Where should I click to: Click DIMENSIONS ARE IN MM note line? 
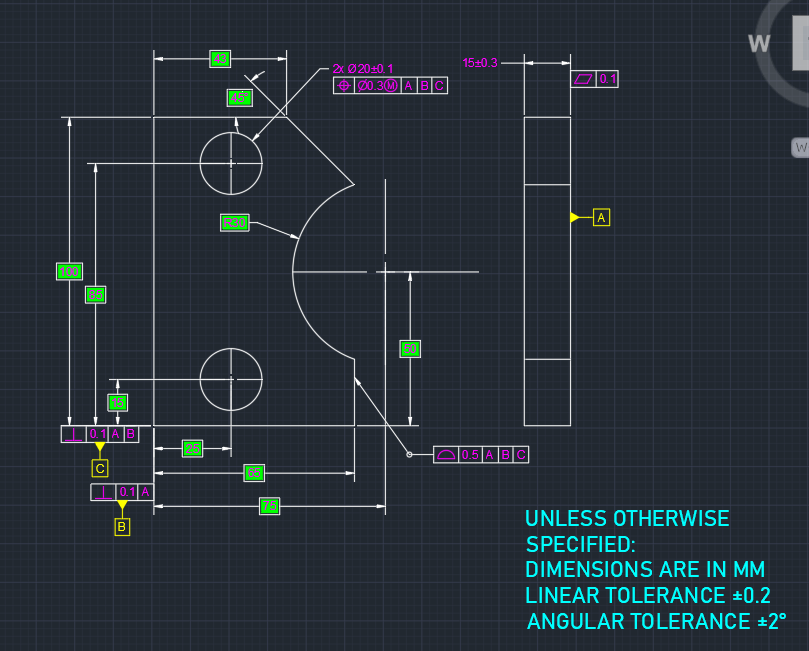(x=645, y=569)
